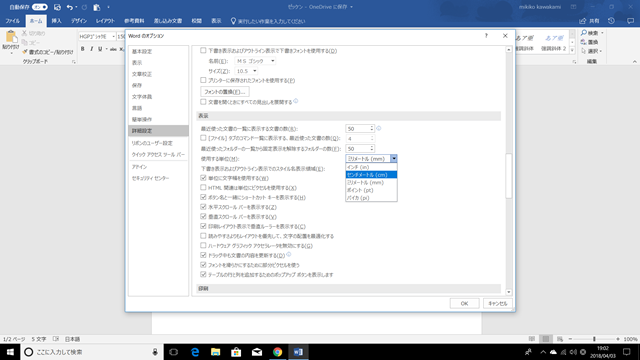Open File Explorer from the taskbar
Screen dimensions: 640x360
216,352
